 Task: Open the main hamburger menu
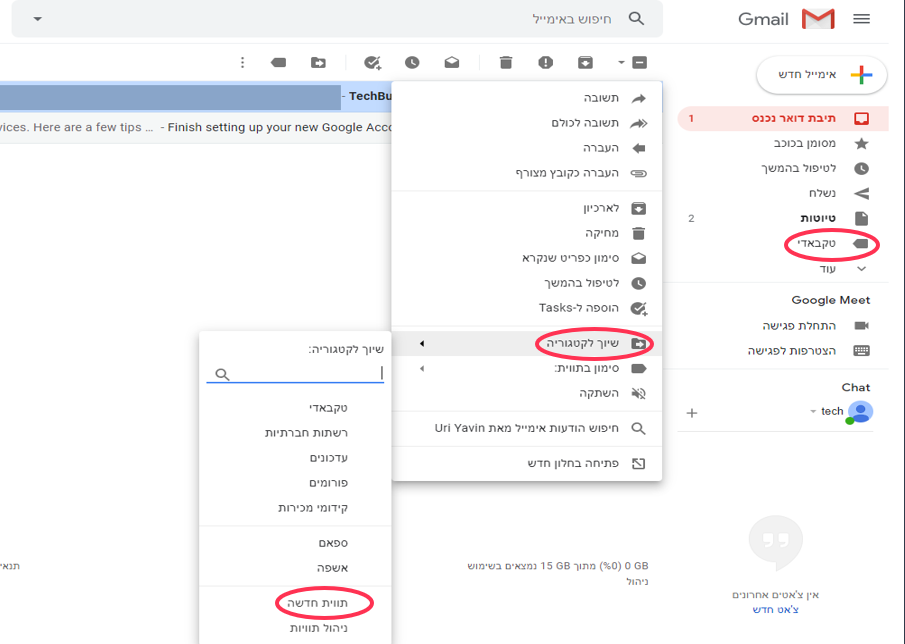[x=862, y=19]
